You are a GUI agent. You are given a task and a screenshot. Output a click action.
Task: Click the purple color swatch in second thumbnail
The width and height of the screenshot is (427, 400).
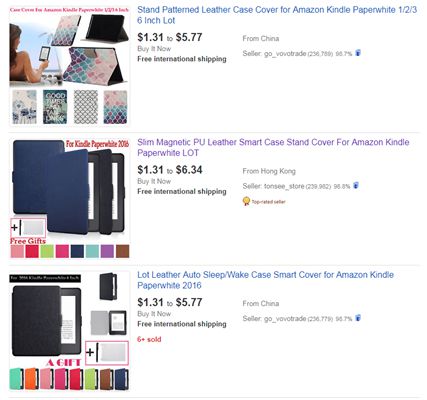(107, 251)
